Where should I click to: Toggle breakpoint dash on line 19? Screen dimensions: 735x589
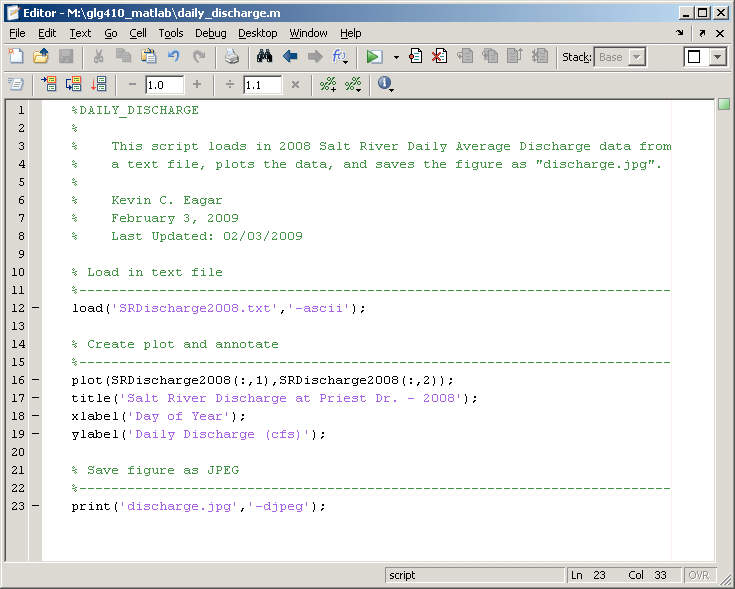[x=36, y=434]
